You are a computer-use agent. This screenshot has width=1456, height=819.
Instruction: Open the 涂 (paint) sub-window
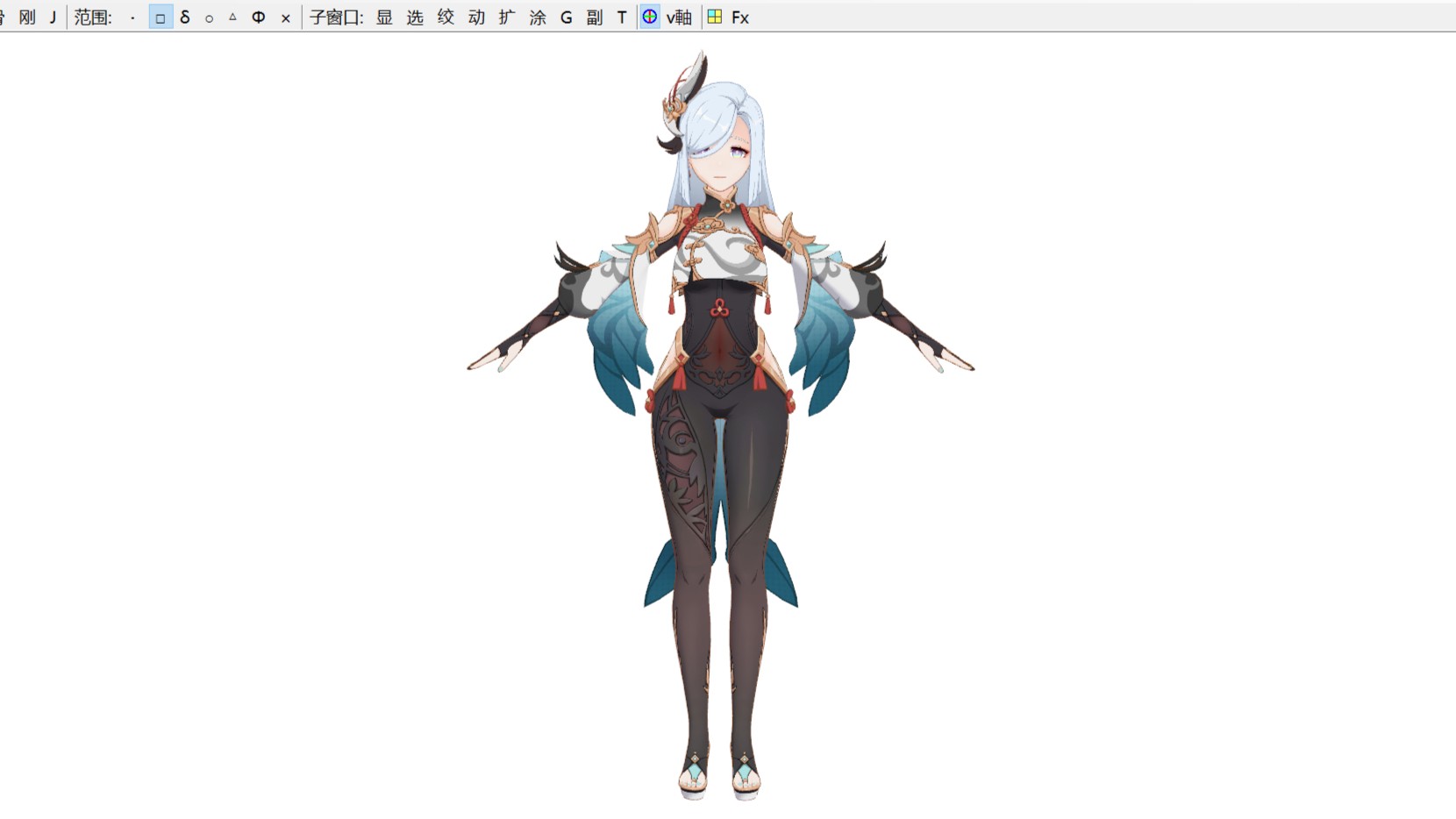pos(538,18)
